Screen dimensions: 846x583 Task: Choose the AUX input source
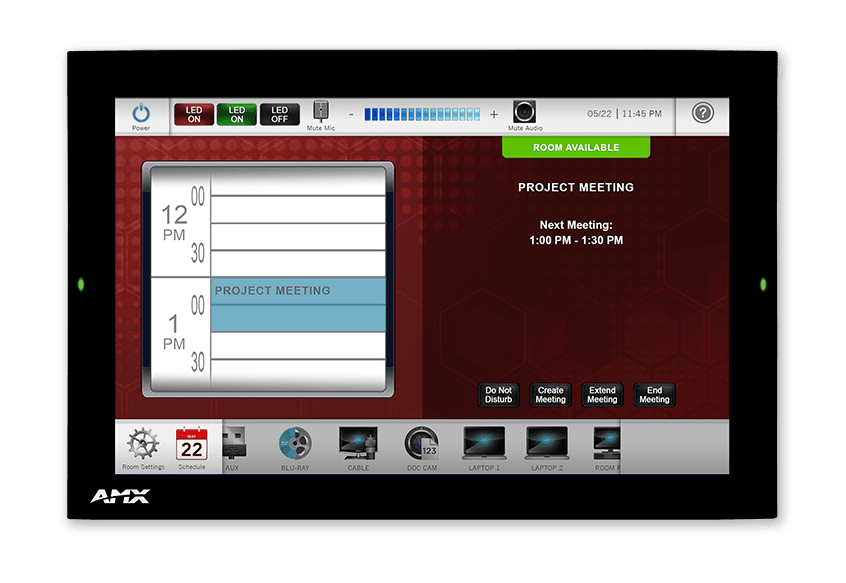(232, 445)
